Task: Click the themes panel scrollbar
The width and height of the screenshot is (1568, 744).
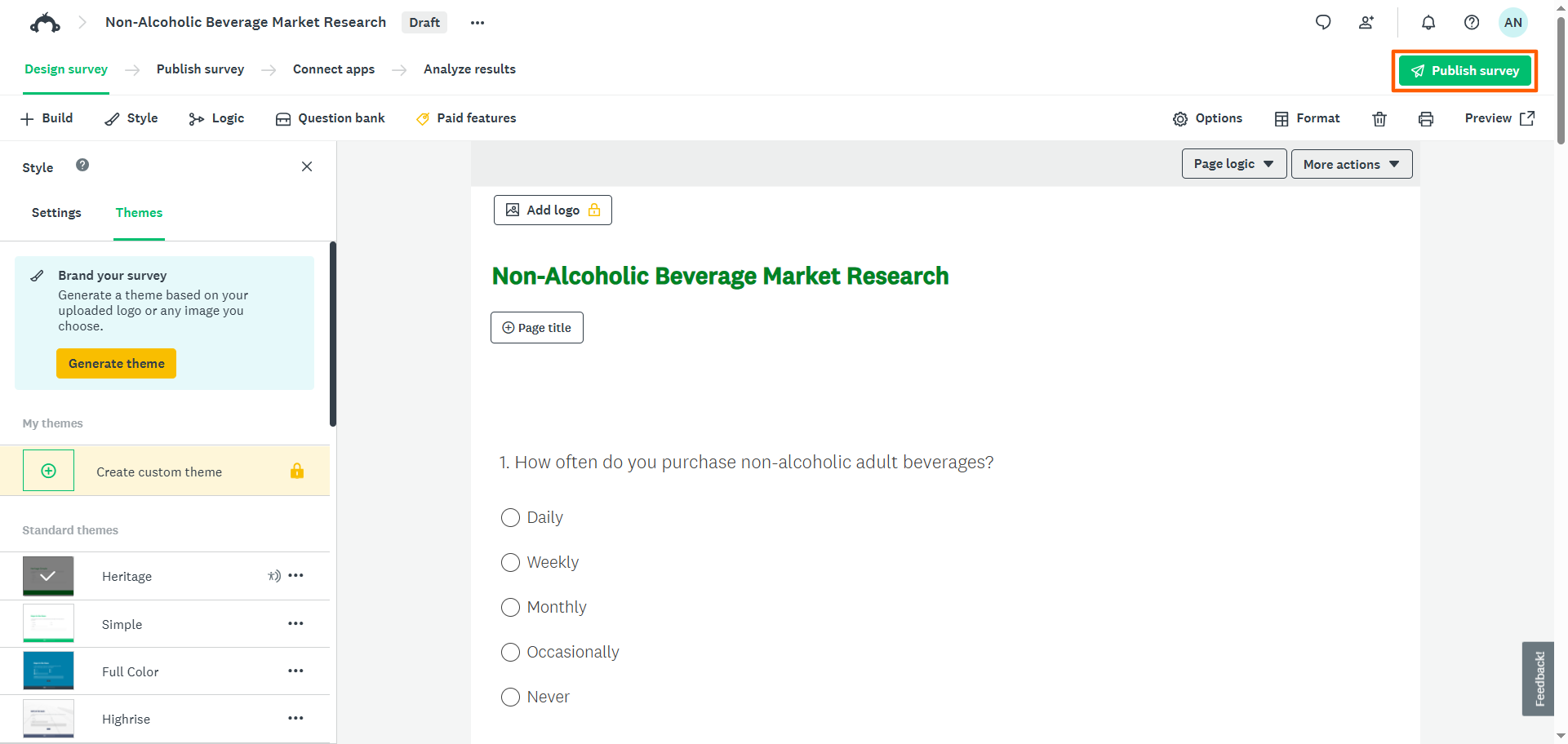Action: pyautogui.click(x=333, y=334)
